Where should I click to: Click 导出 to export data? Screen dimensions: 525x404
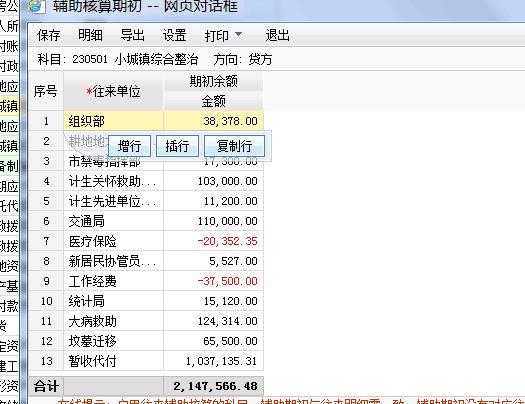click(x=133, y=35)
